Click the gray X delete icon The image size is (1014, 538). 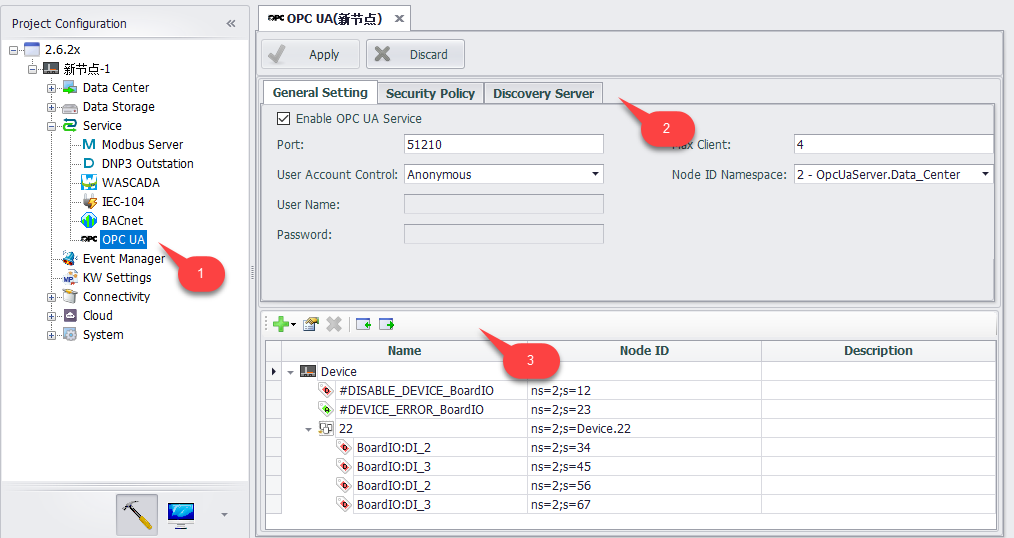(x=334, y=324)
